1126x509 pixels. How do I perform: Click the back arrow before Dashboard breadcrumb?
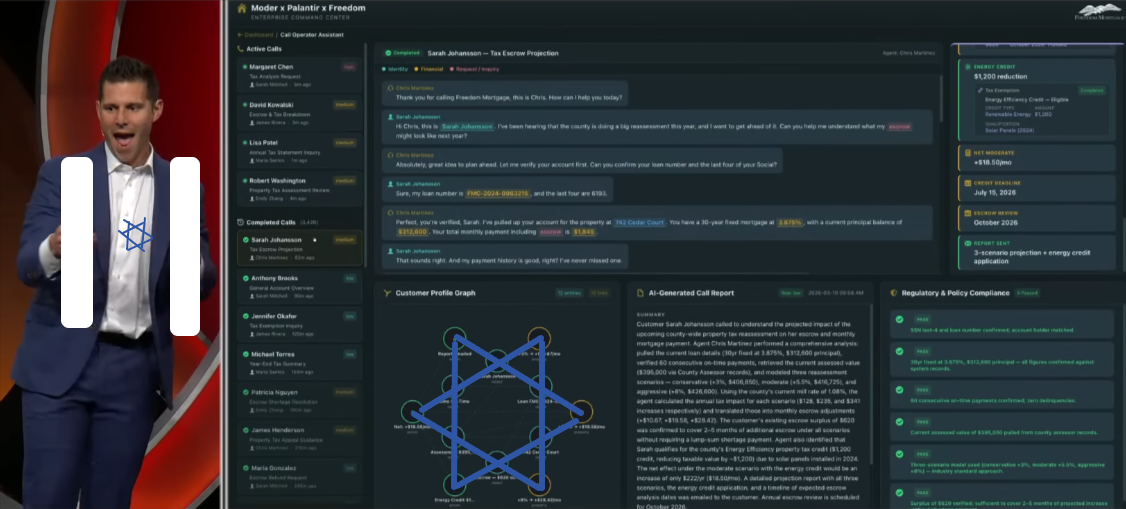click(240, 34)
